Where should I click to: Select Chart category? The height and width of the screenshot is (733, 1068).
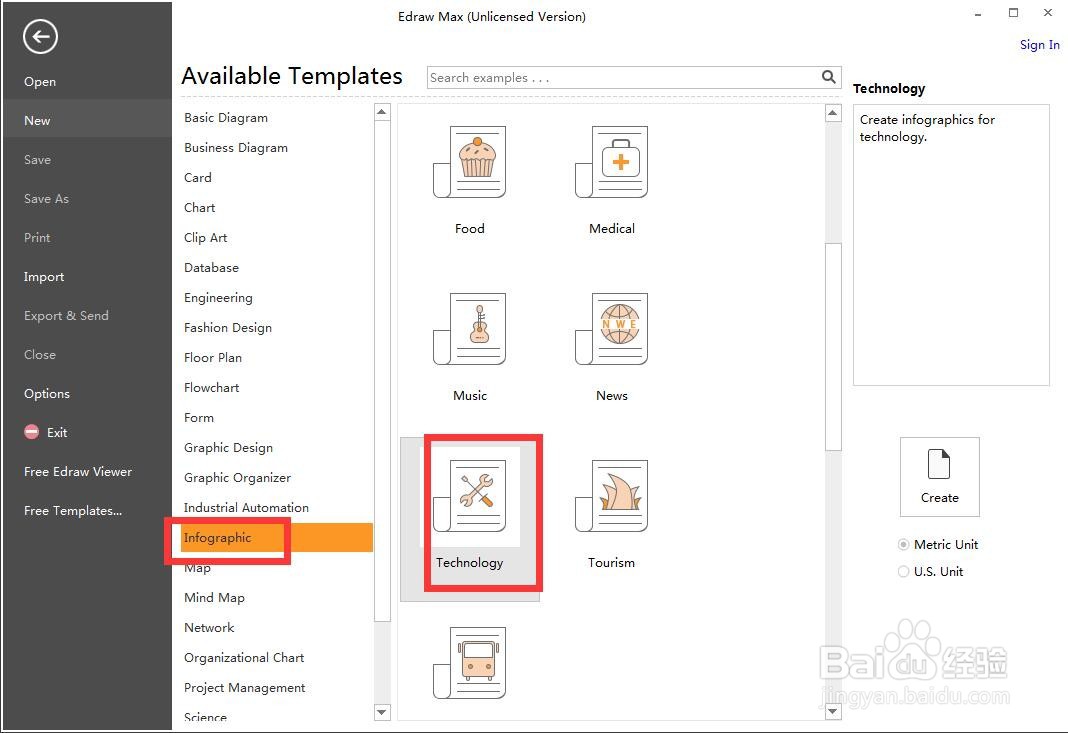click(200, 208)
